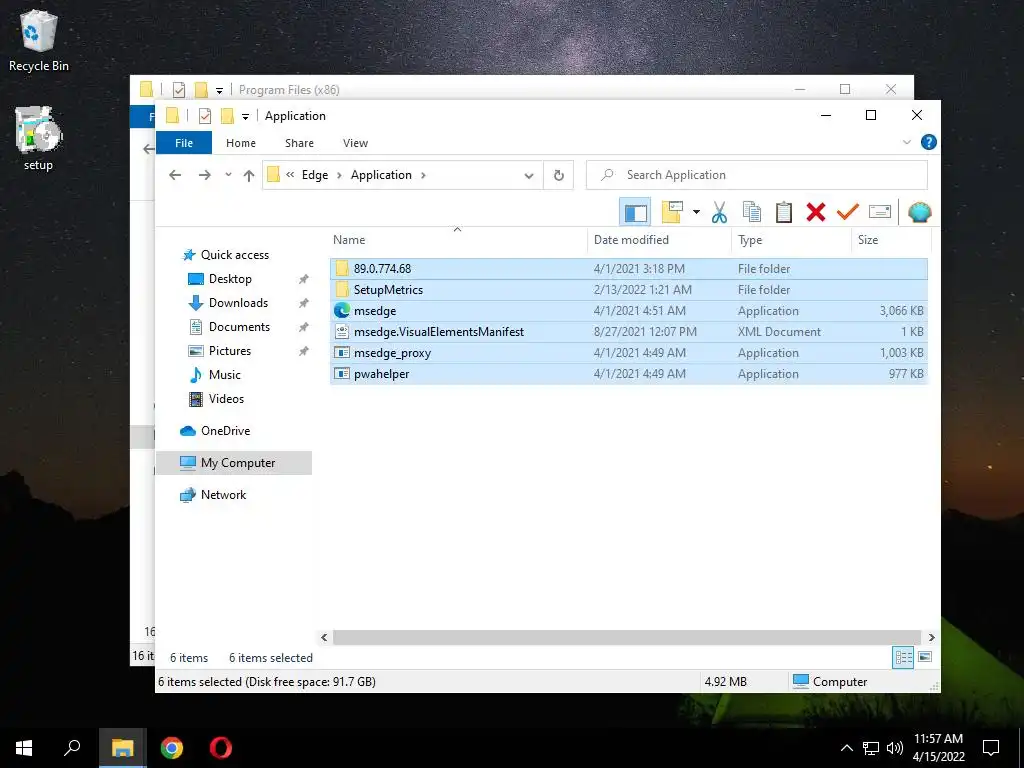Select the pwahelper application
The height and width of the screenshot is (768, 1024).
[629, 374]
